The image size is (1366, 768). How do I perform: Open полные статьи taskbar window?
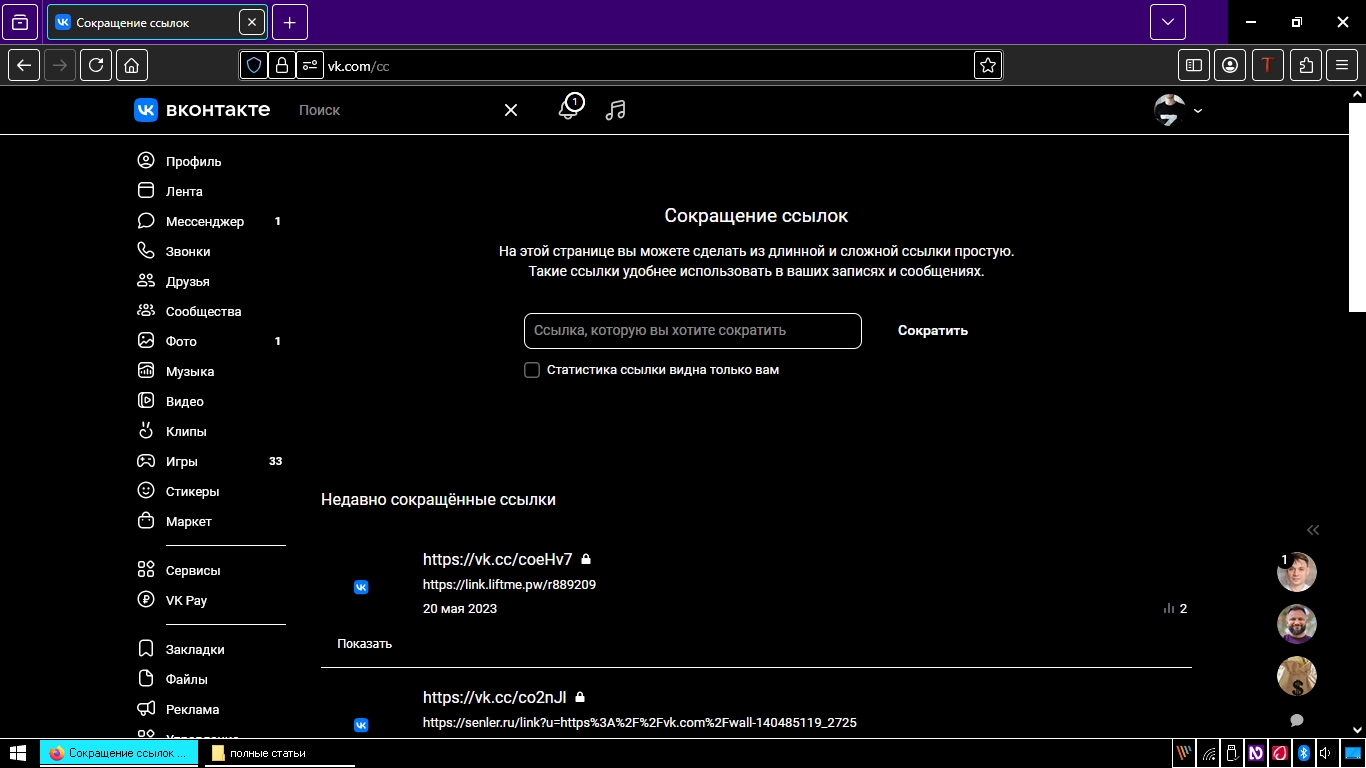280,753
